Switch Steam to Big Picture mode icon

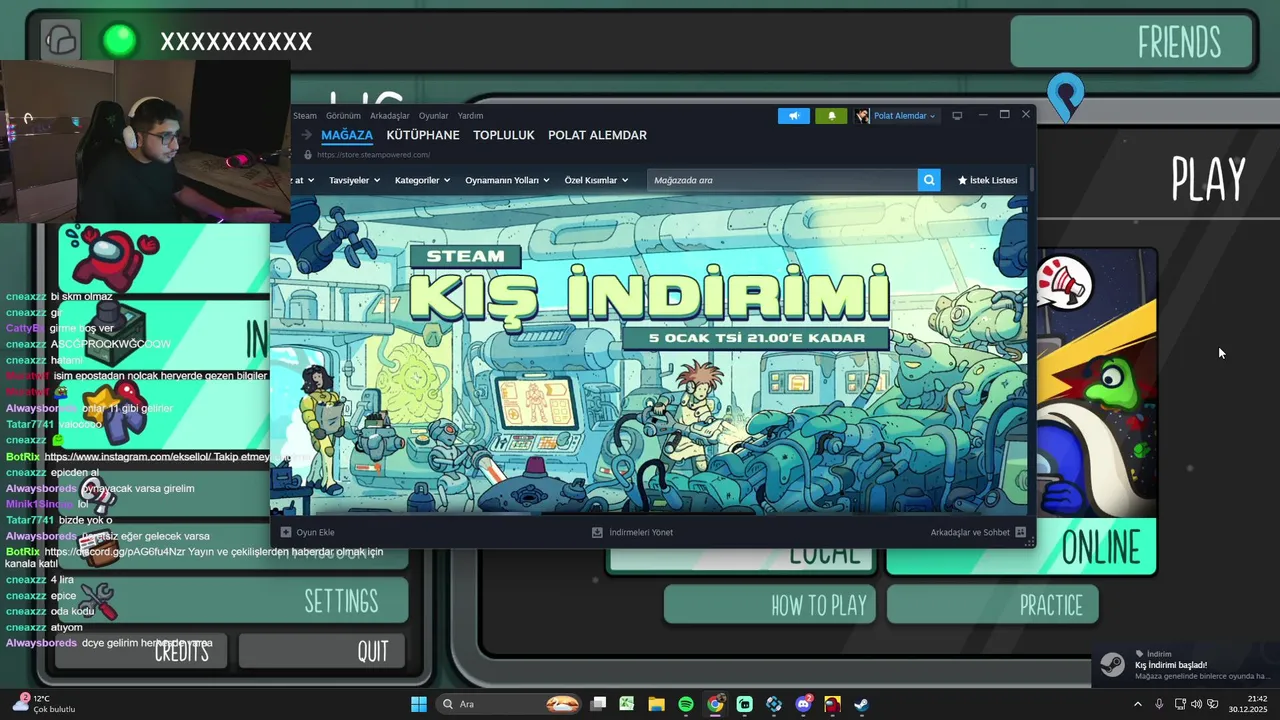pos(957,116)
